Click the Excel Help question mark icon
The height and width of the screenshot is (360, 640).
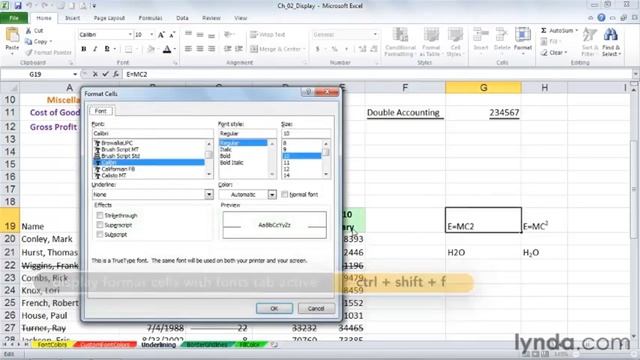(601, 18)
